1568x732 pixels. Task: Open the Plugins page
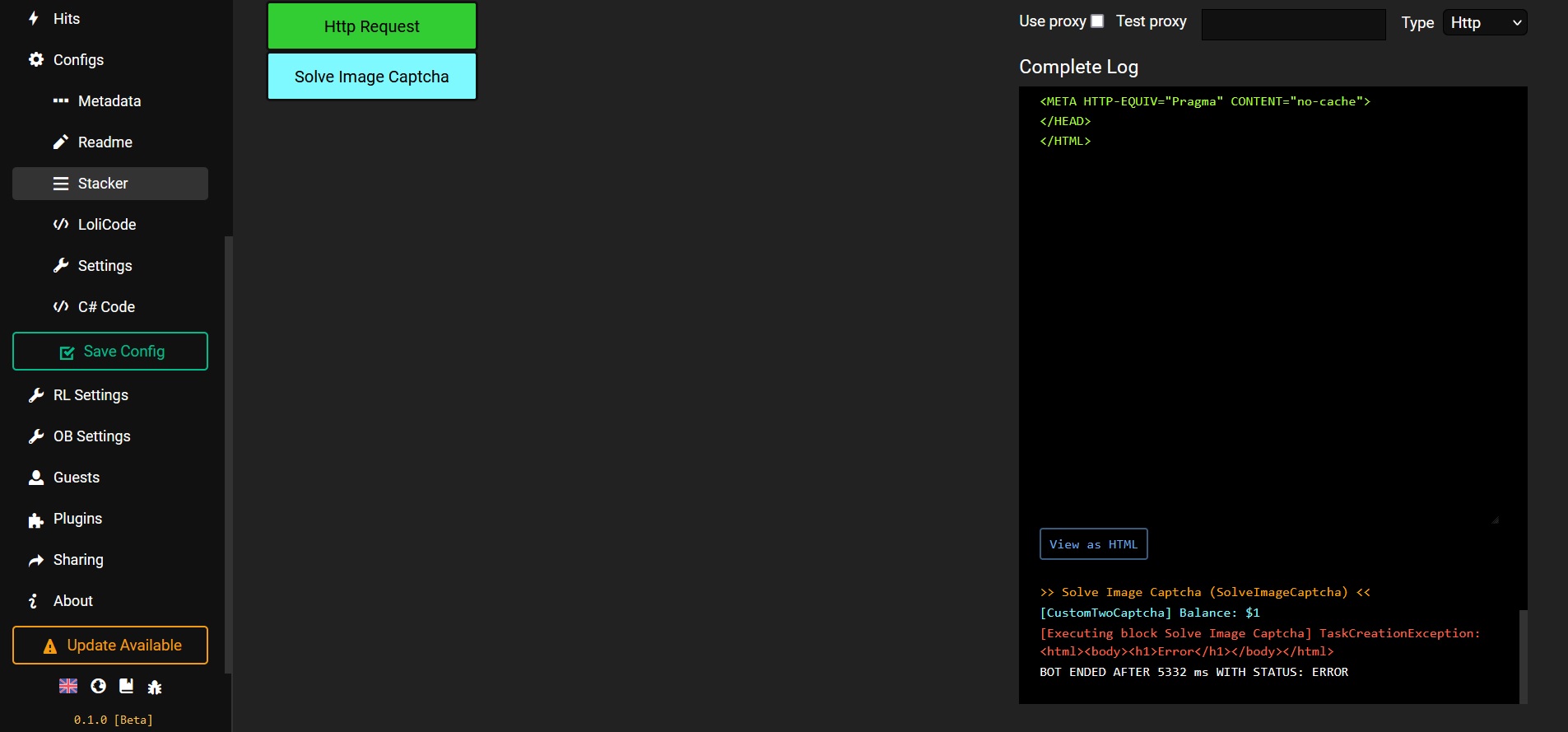tap(77, 519)
